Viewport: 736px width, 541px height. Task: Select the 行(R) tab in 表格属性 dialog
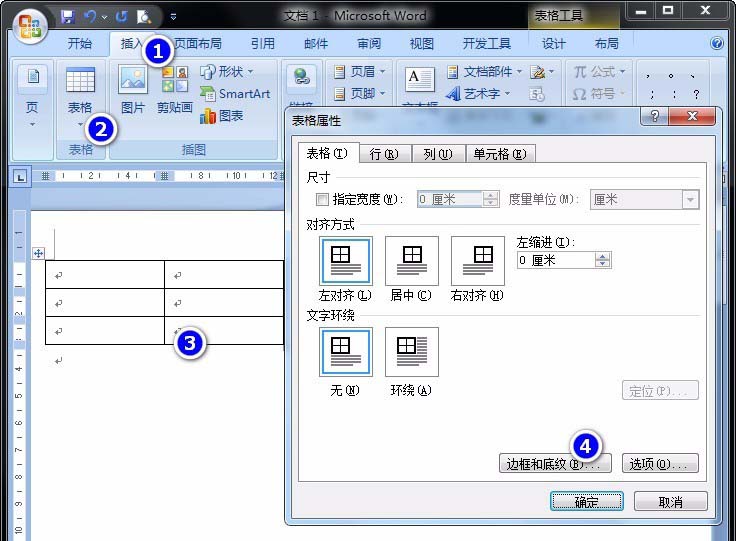click(x=384, y=154)
